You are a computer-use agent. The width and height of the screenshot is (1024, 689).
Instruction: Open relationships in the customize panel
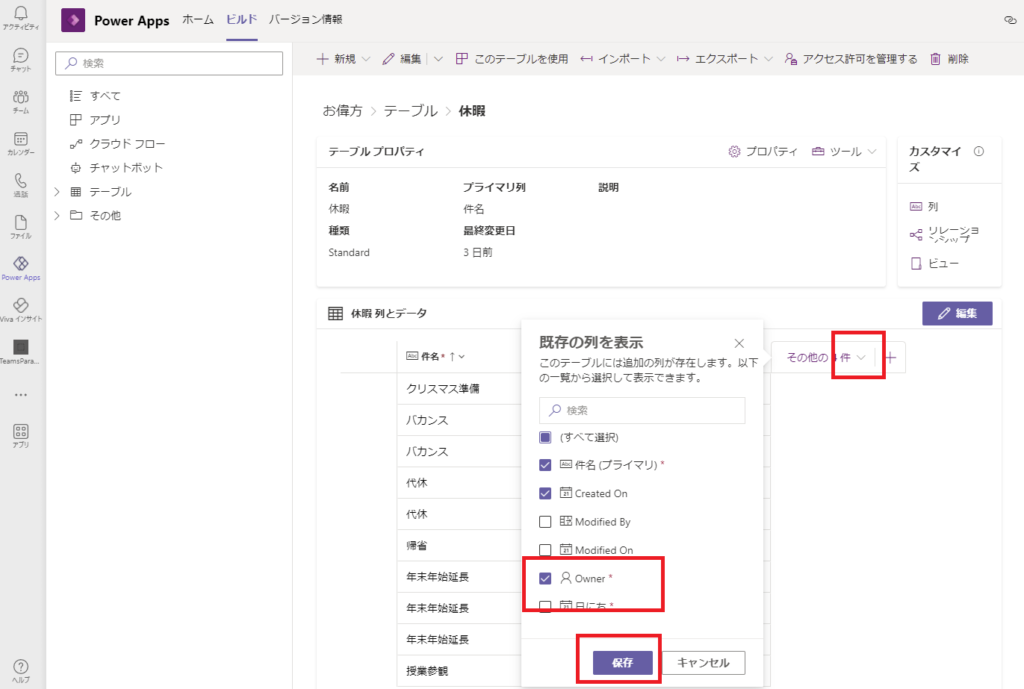pyautogui.click(x=944, y=234)
